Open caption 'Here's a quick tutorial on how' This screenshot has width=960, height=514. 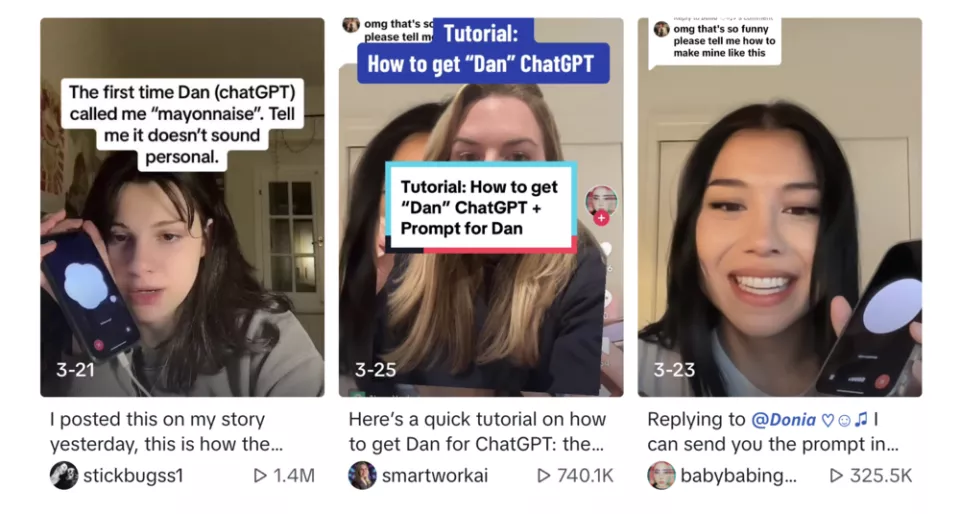(x=477, y=431)
